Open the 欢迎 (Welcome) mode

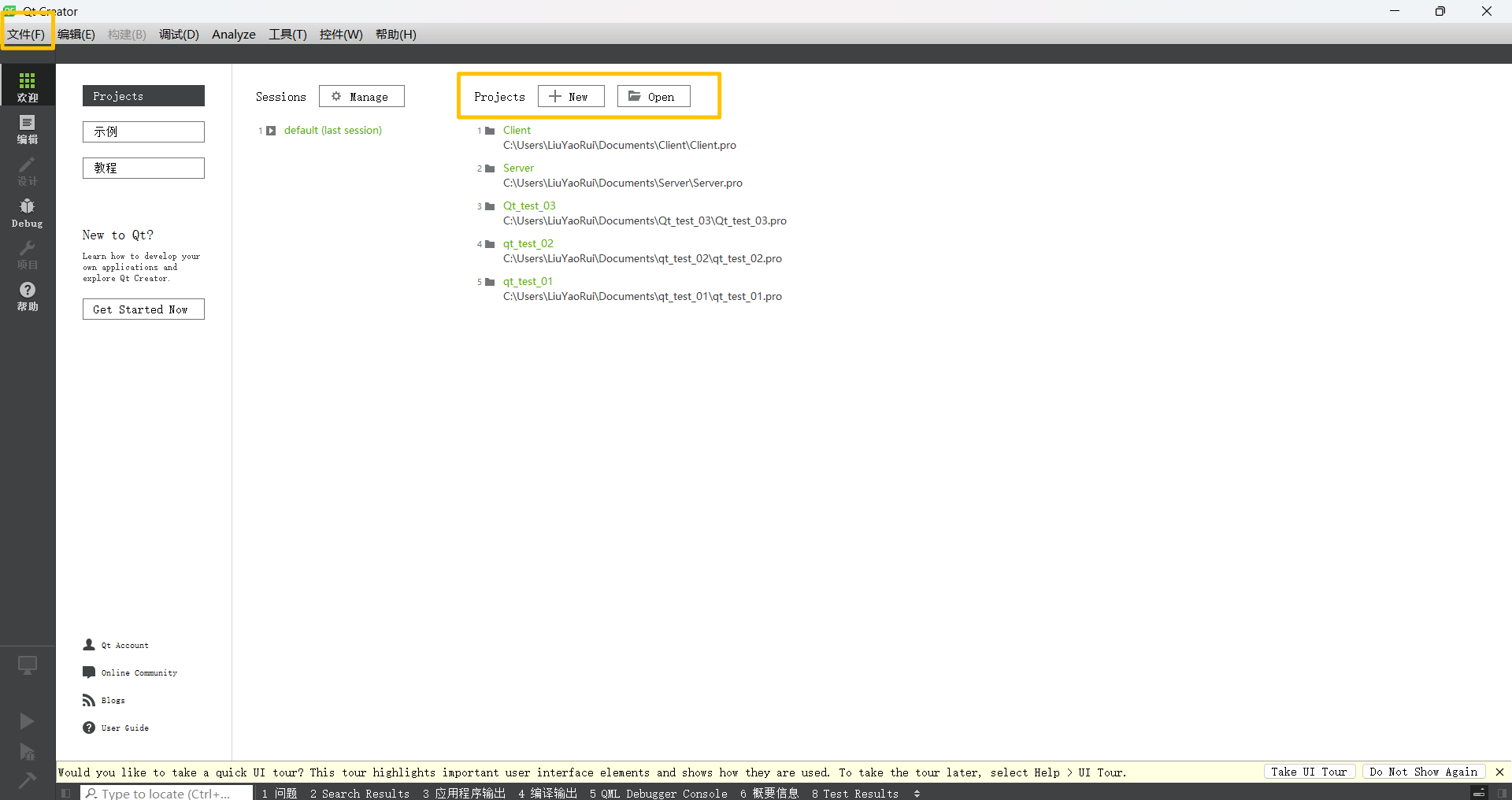tap(28, 86)
